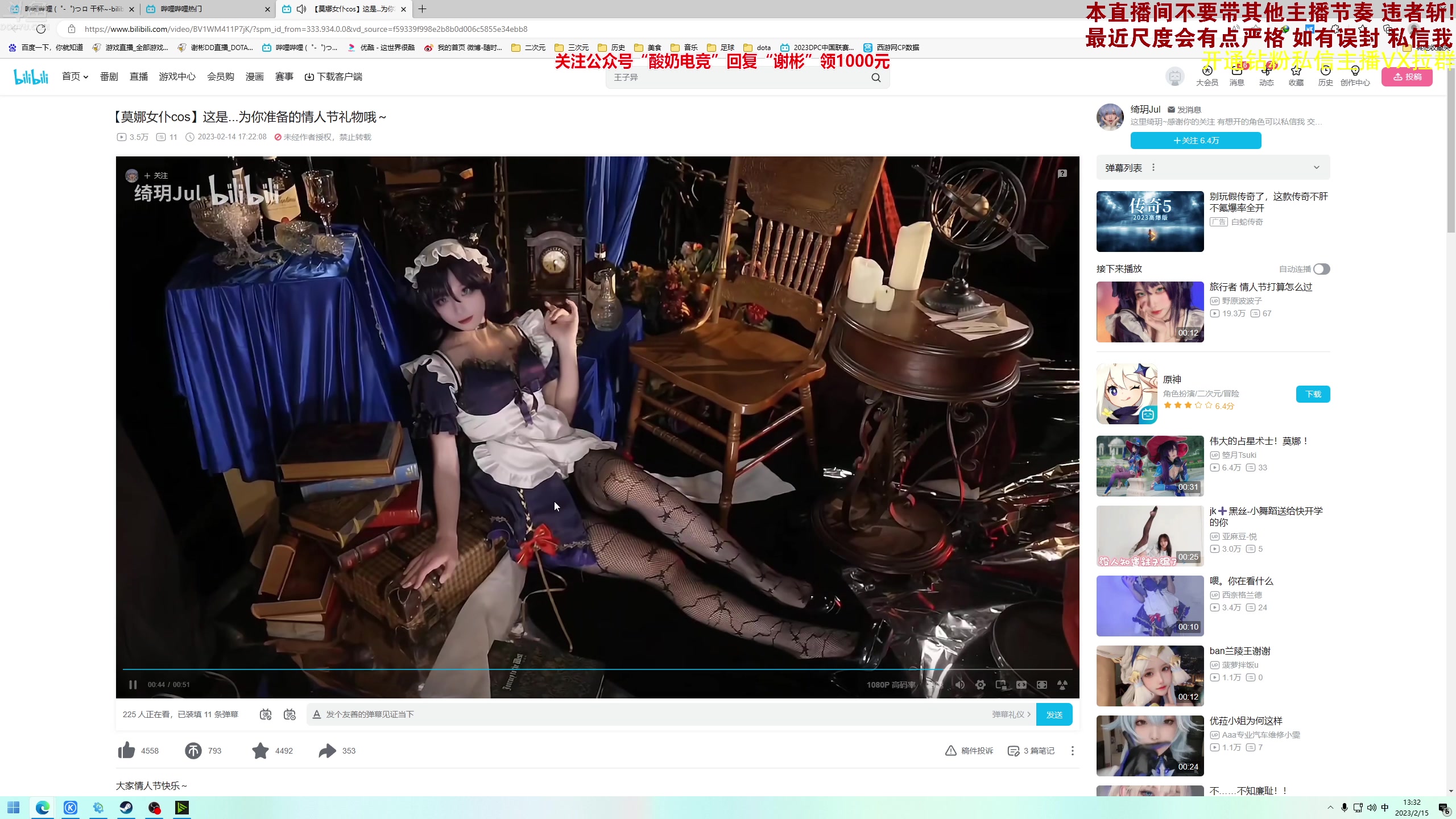Open 3 篇笔记 notes

coord(1031,751)
